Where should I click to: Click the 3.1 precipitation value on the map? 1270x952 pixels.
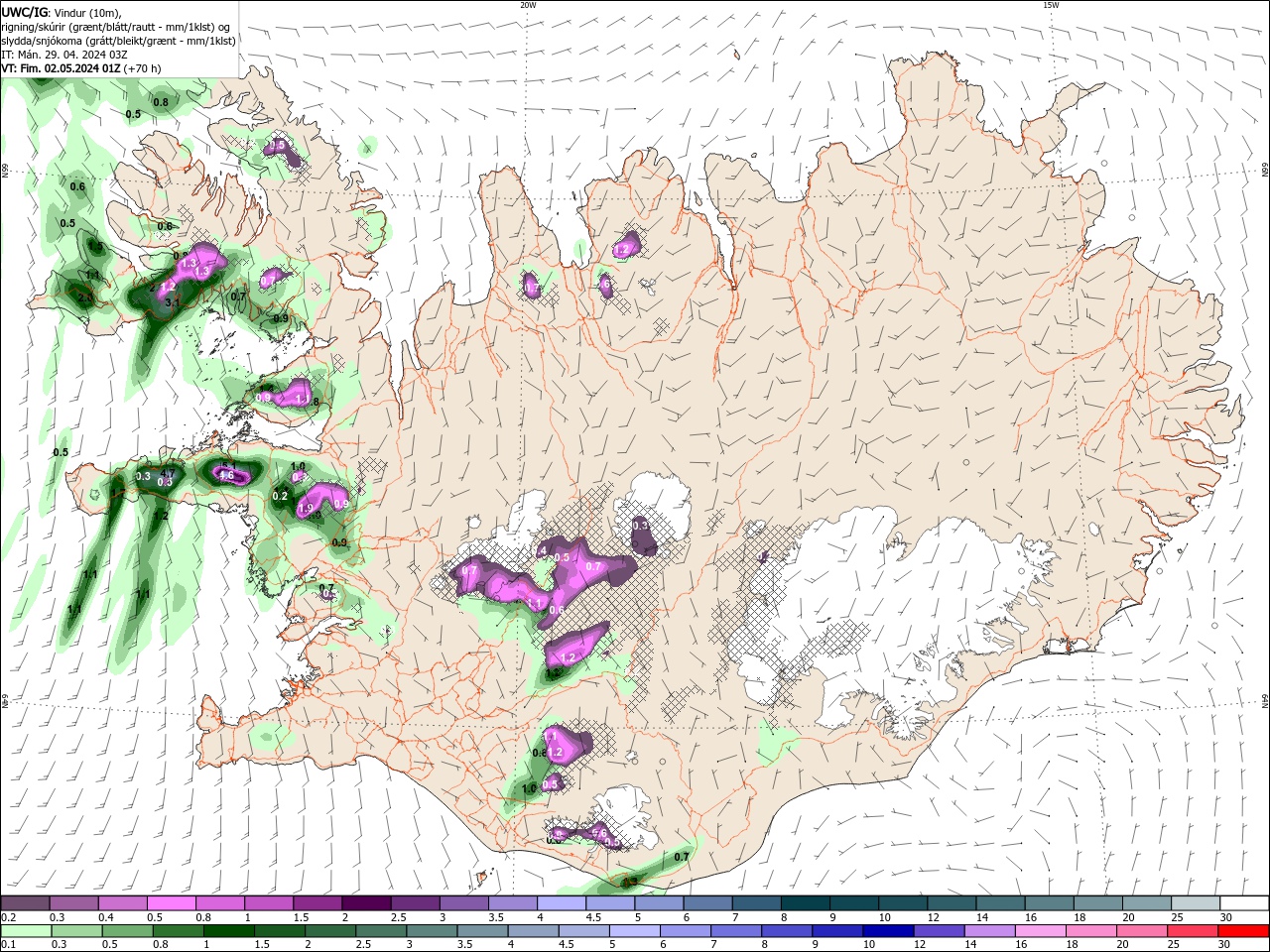[171, 302]
